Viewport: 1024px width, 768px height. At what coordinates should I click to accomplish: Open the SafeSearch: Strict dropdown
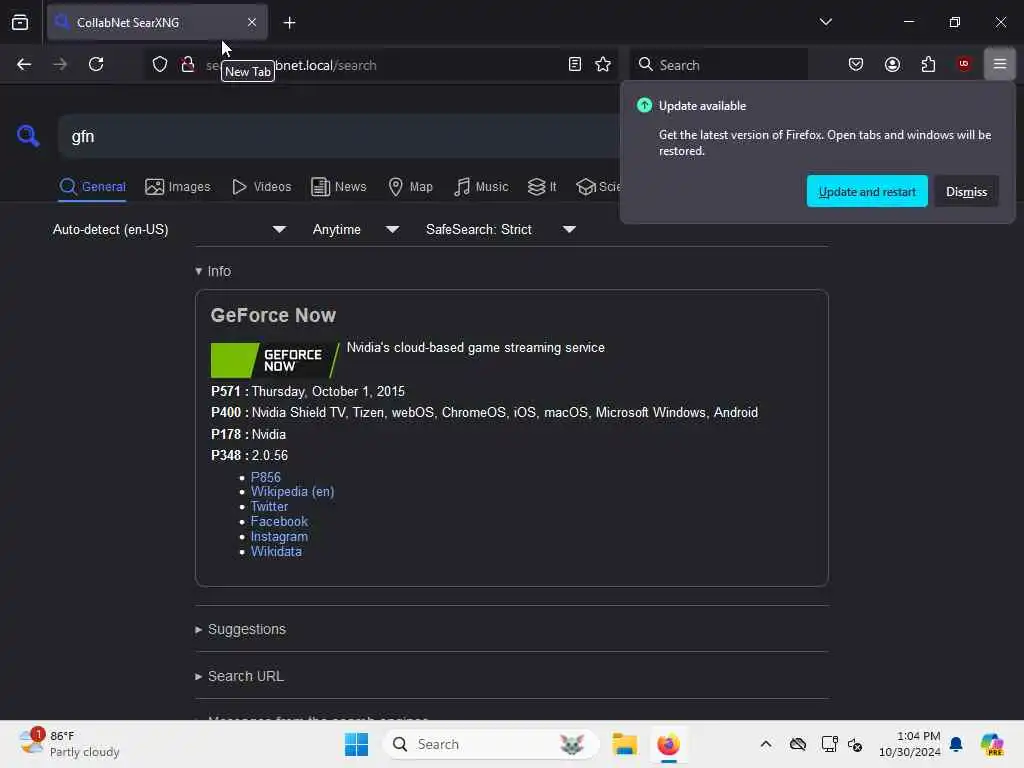coord(500,229)
